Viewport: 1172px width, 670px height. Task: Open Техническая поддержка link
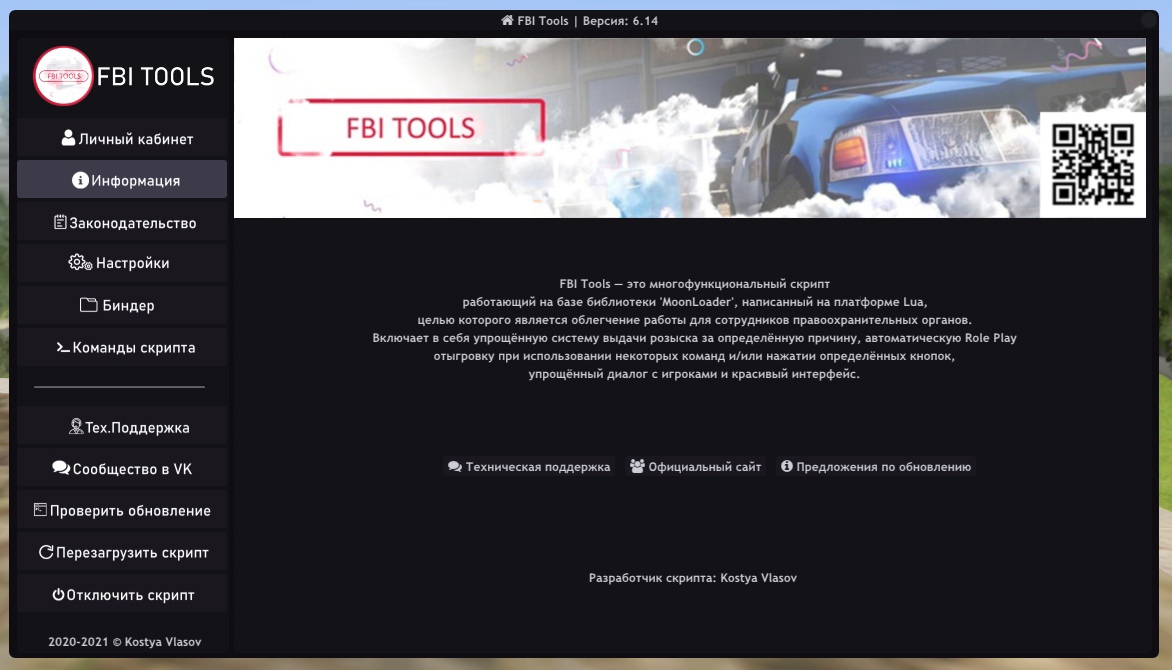click(528, 467)
